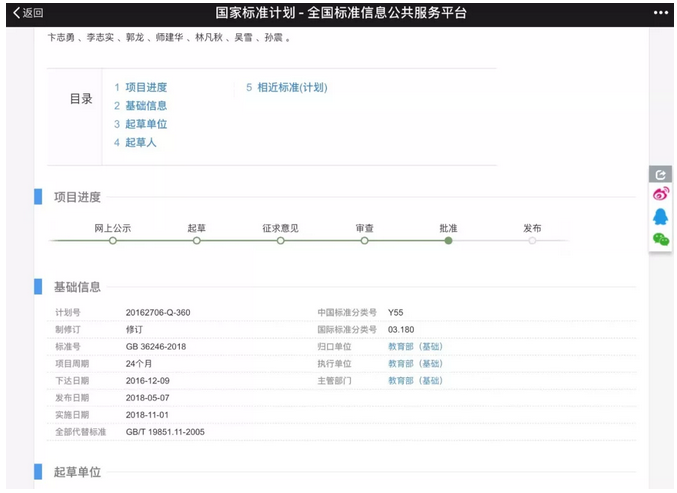
Task: Click the 网上公示 progress node
Action: click(x=113, y=240)
